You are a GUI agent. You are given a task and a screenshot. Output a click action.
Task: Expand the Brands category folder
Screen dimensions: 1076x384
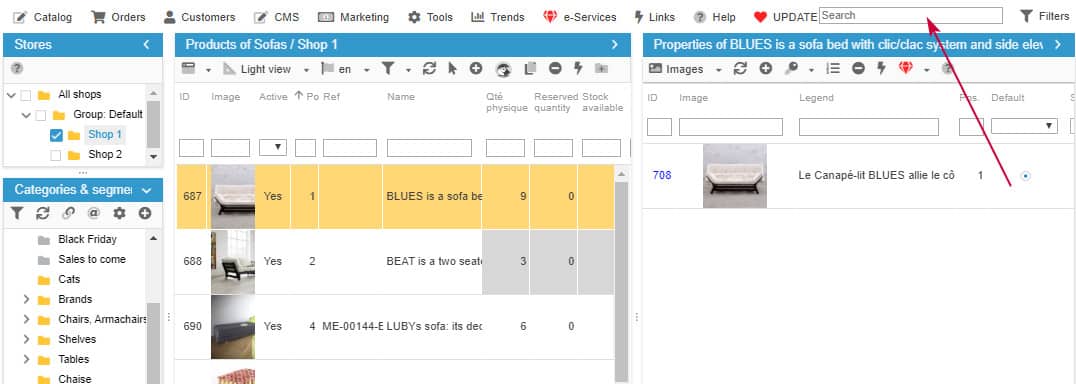click(x=26, y=300)
